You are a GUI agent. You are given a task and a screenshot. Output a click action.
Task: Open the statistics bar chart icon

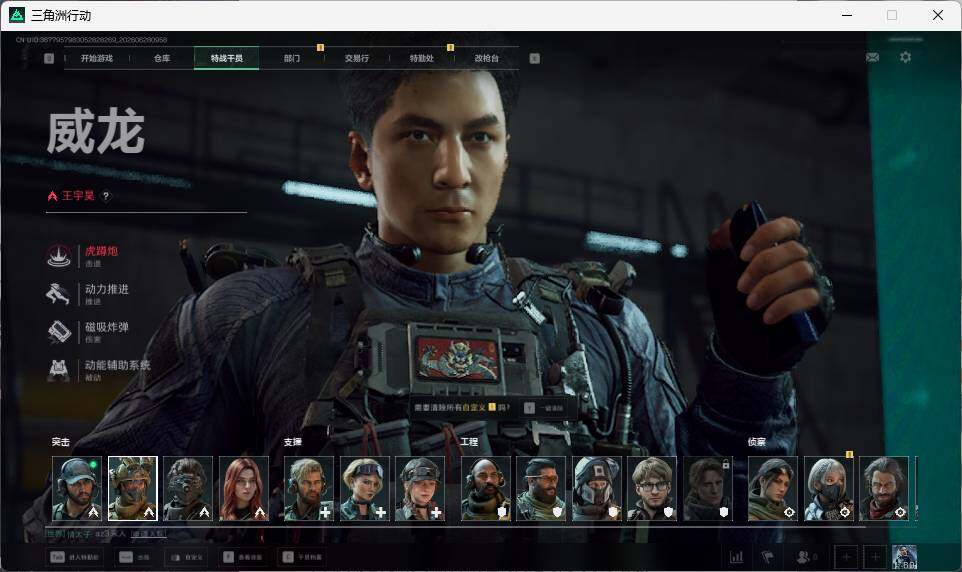(736, 557)
